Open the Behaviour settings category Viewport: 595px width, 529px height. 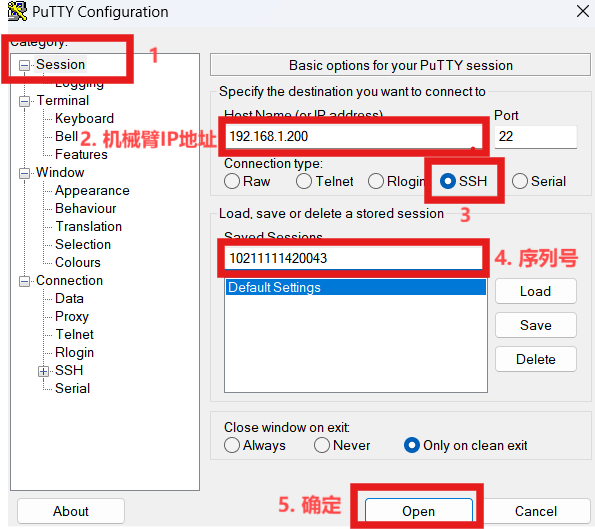tap(85, 208)
